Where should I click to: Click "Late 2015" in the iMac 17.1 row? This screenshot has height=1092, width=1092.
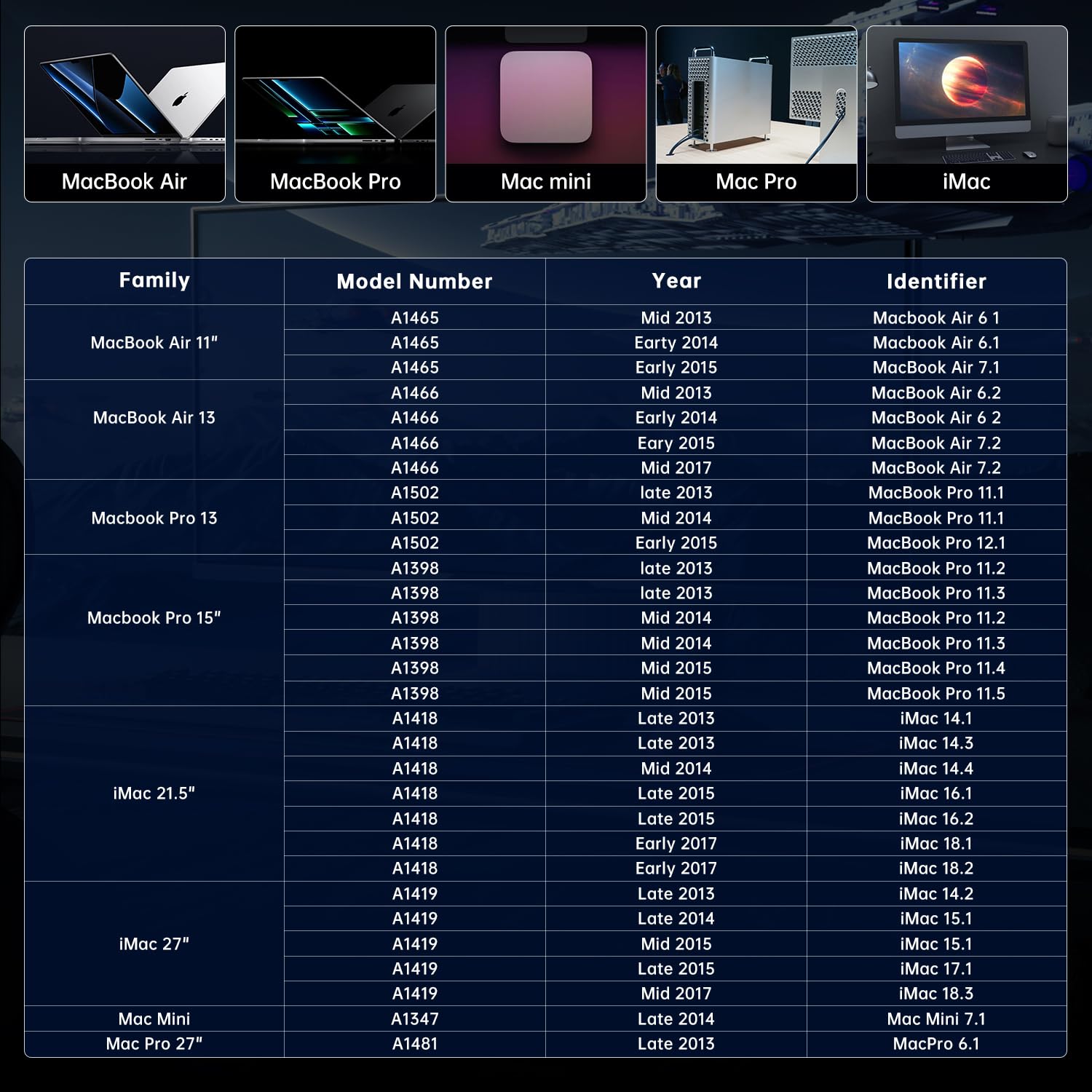pos(676,969)
